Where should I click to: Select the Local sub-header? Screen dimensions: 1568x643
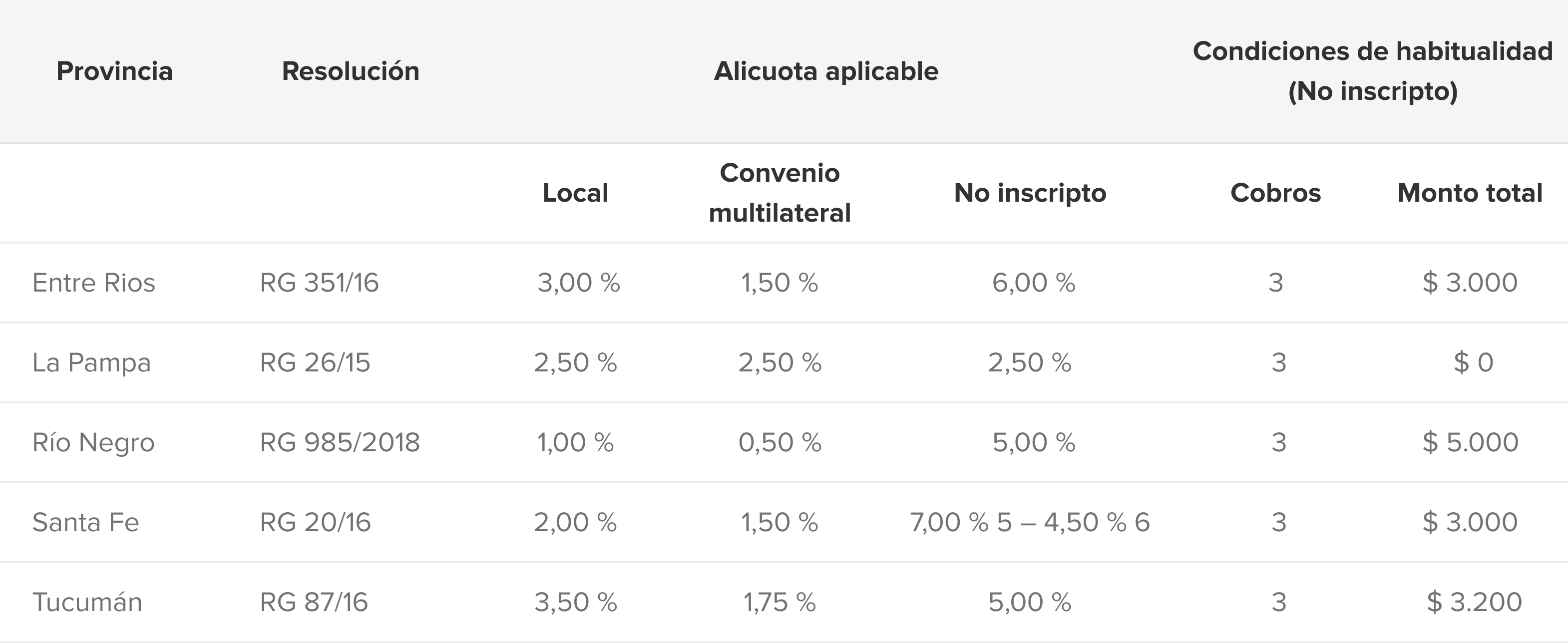point(575,193)
